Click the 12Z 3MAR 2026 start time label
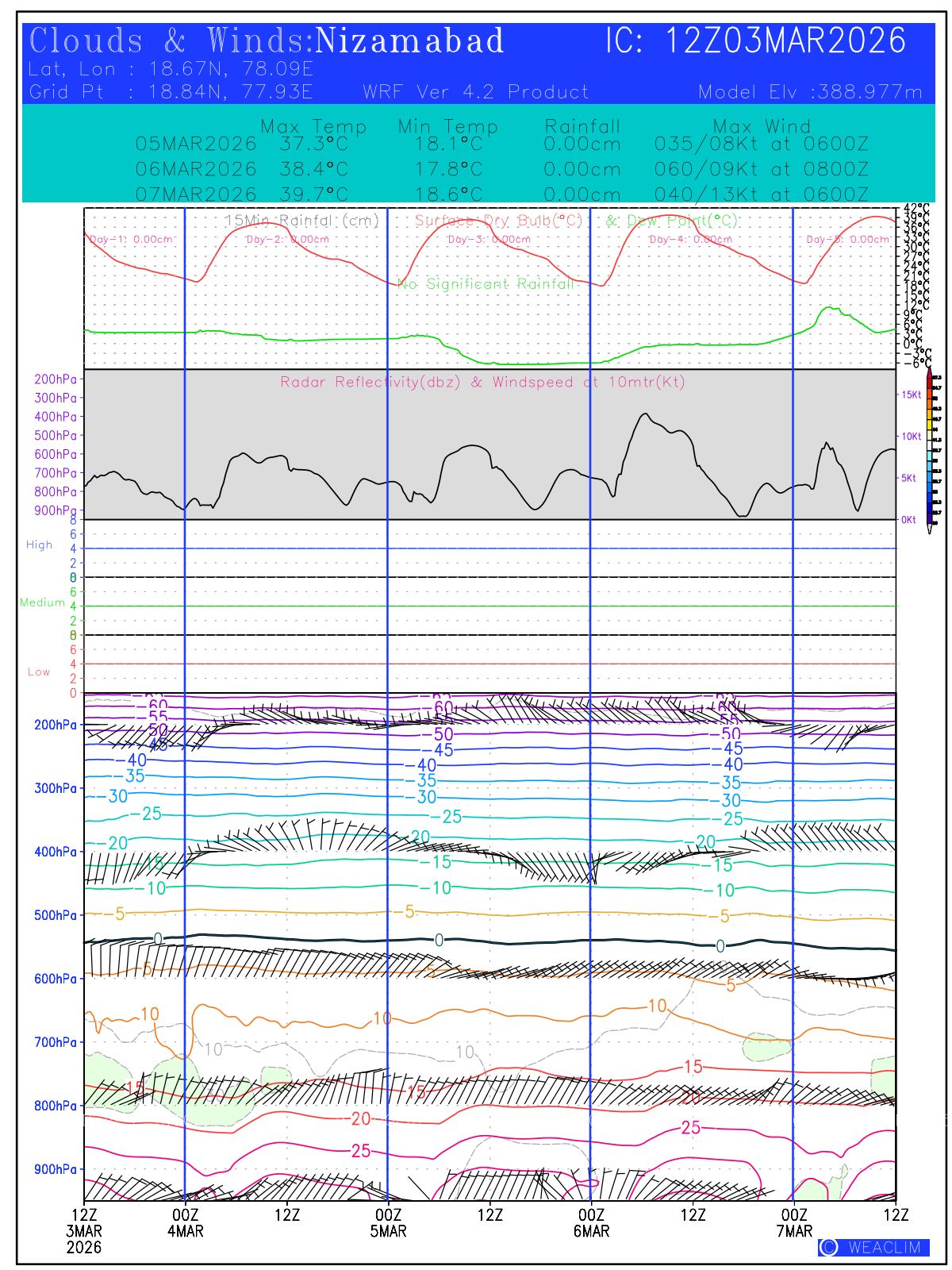This screenshot has width=952, height=1270. coord(84,1230)
